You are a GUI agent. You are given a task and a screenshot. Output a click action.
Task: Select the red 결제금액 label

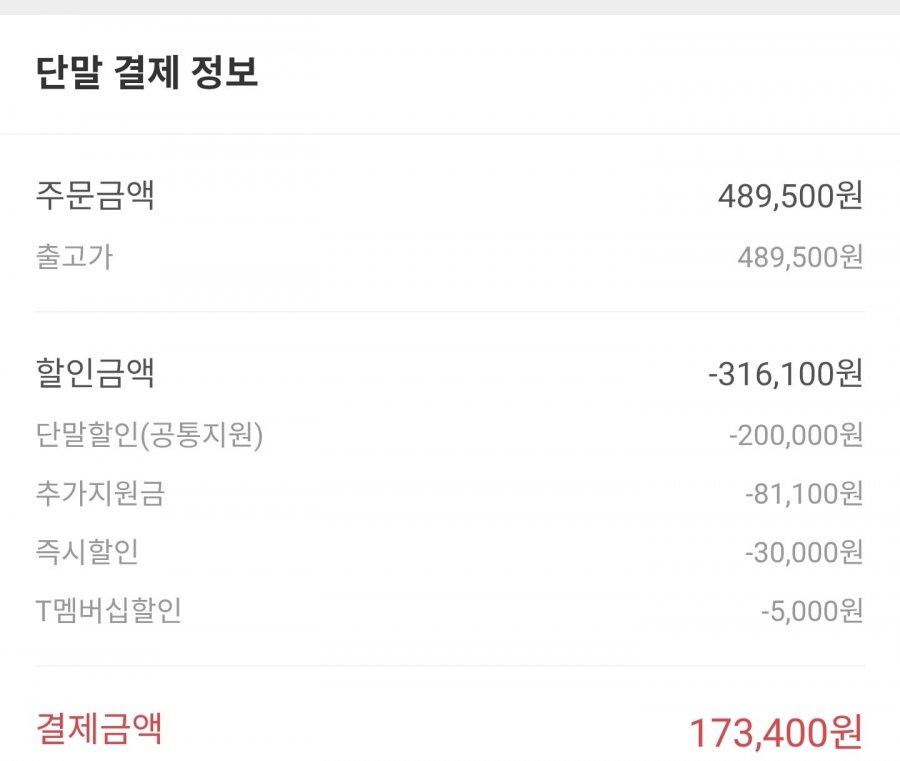tap(98, 729)
